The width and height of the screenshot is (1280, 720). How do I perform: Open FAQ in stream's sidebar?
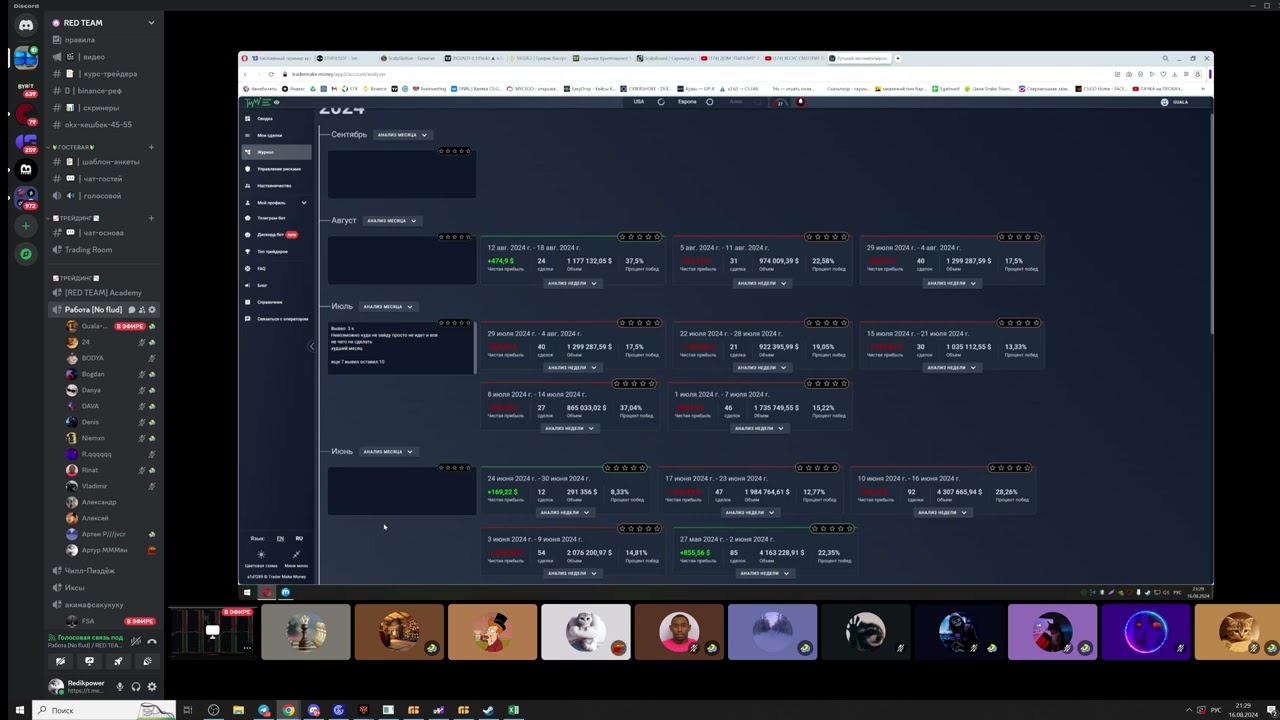[261, 268]
